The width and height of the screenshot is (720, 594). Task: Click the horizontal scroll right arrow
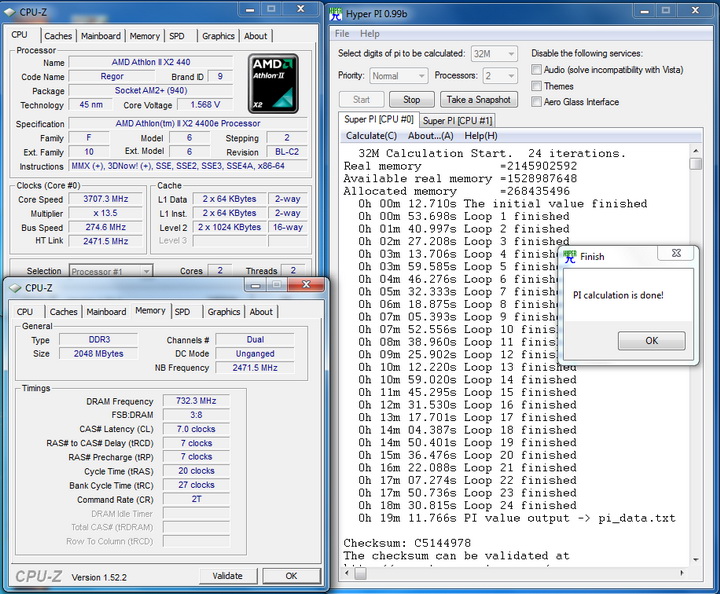(681, 573)
